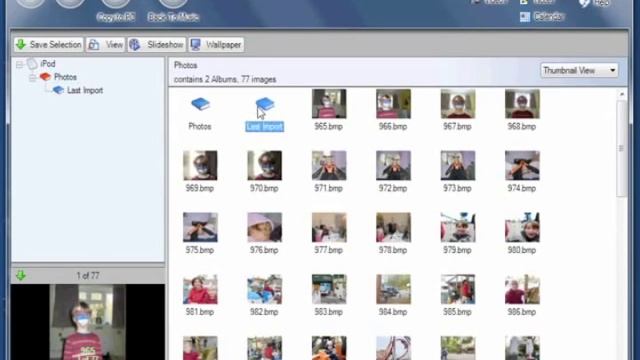Select thumbnail 973.bmp
The height and width of the screenshot is (360, 640).
(x=458, y=166)
